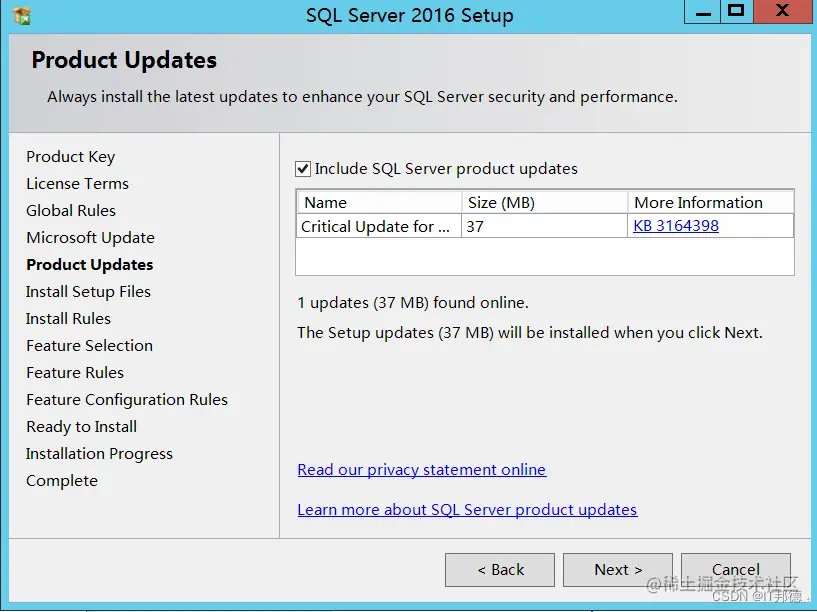The width and height of the screenshot is (817, 612).
Task: Select the Install Setup Files step
Action: pos(88,292)
